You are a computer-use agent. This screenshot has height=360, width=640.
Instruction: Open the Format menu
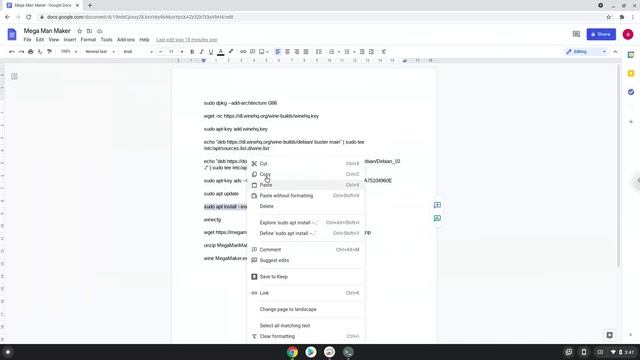(88, 40)
